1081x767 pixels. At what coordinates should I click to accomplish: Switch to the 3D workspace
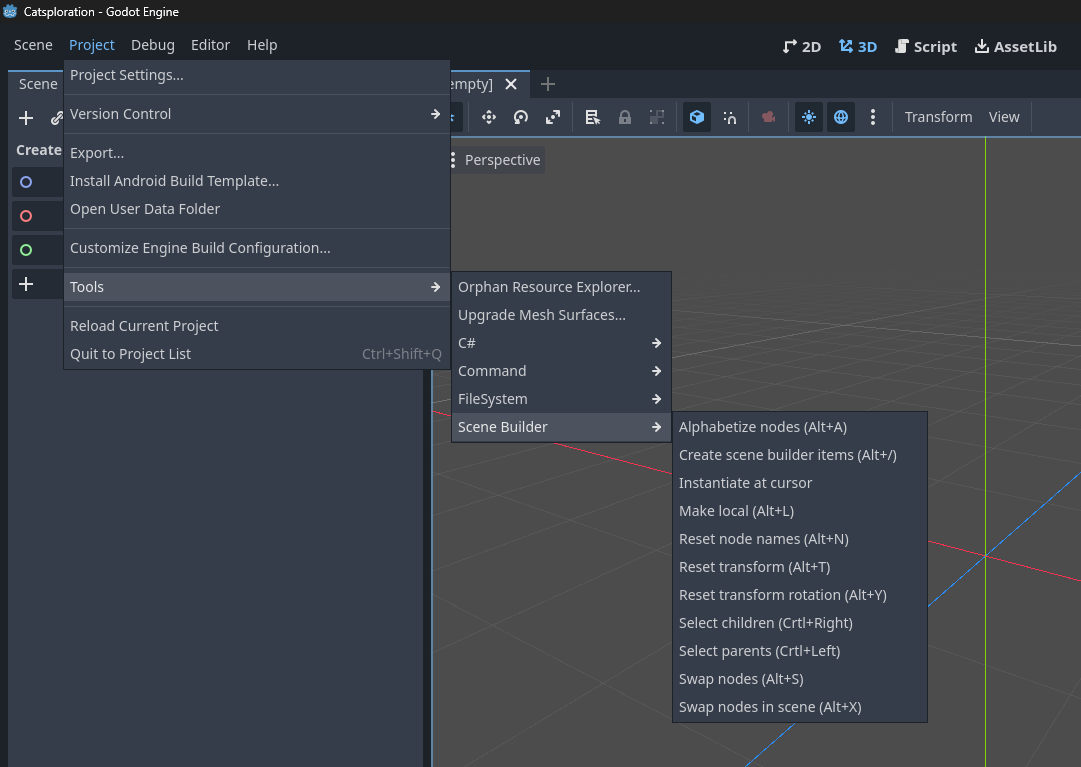tap(858, 47)
